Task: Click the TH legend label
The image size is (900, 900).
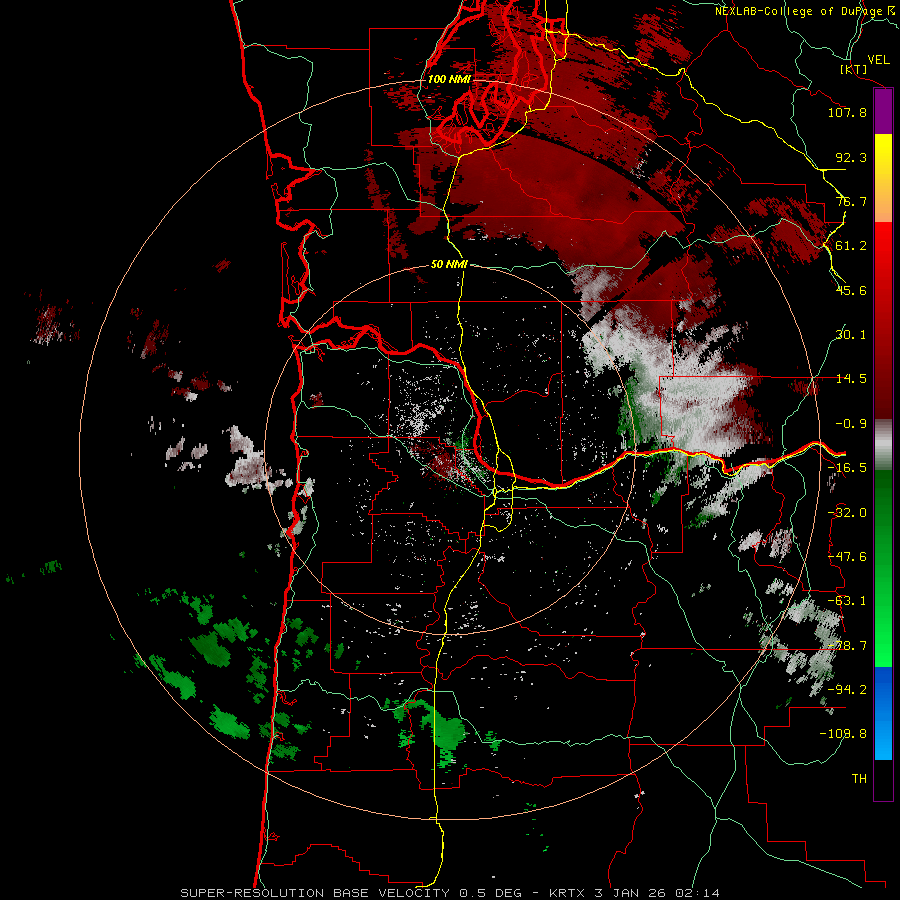Action: click(859, 778)
